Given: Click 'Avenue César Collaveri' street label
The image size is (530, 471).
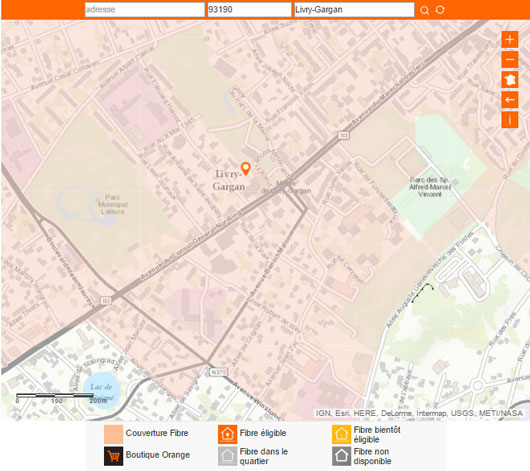Looking at the screenshot, I should click(65, 75).
